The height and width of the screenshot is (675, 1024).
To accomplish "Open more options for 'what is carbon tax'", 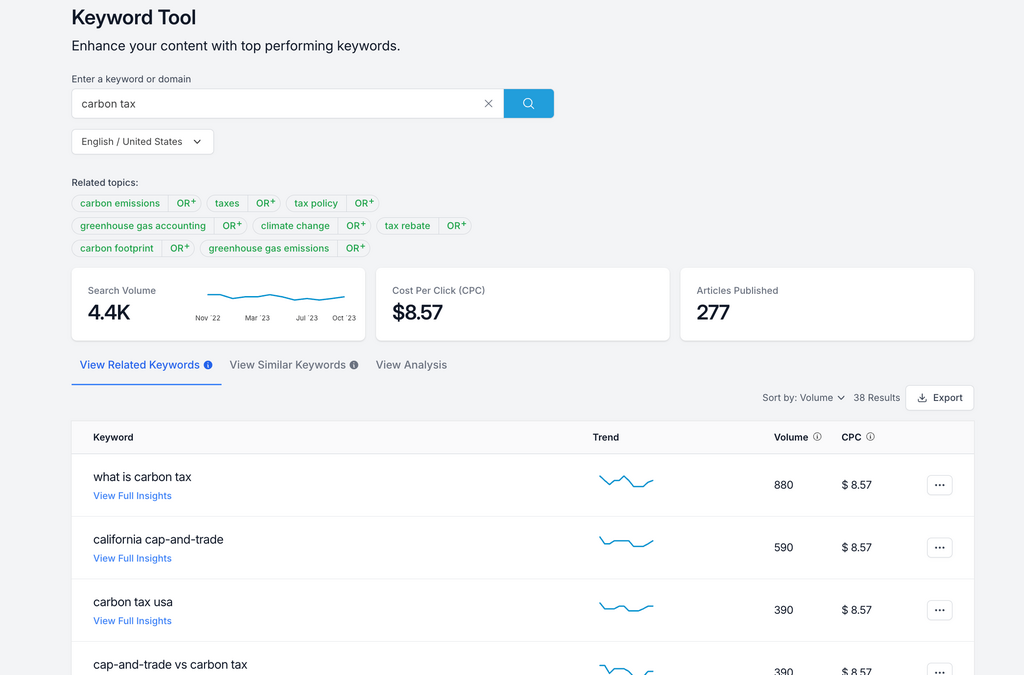I will pyautogui.click(x=939, y=485).
